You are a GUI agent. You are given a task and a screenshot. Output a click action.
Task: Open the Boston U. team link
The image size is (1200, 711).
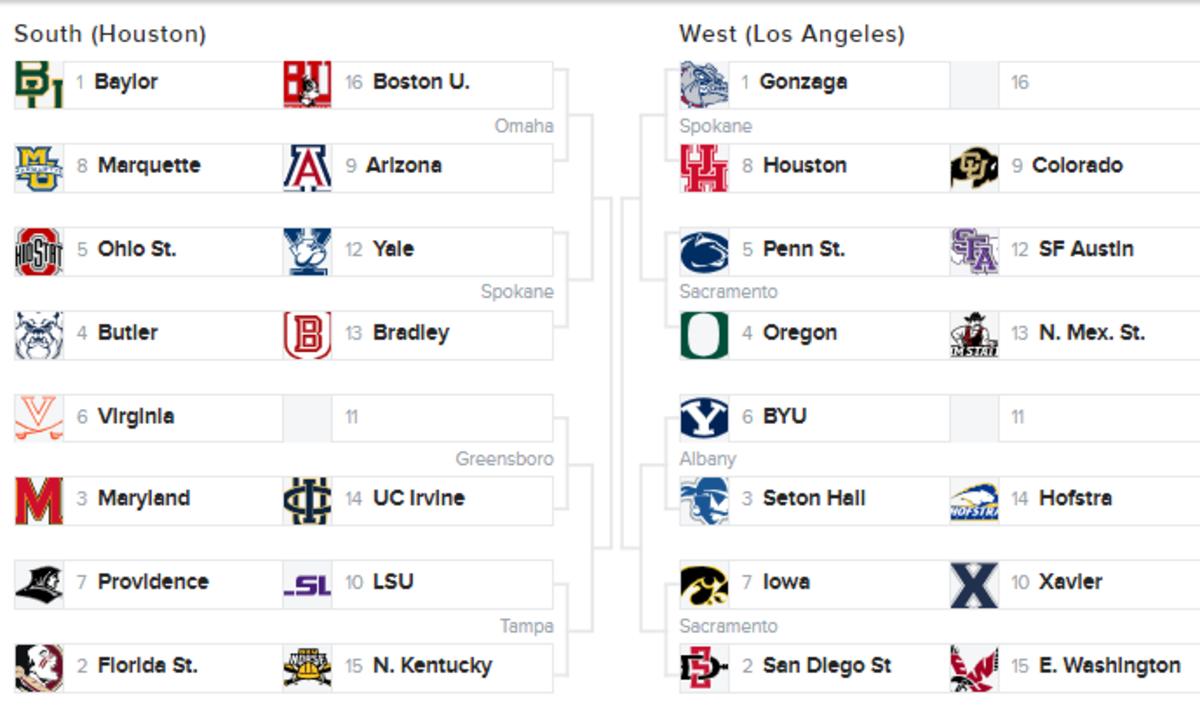click(x=420, y=82)
